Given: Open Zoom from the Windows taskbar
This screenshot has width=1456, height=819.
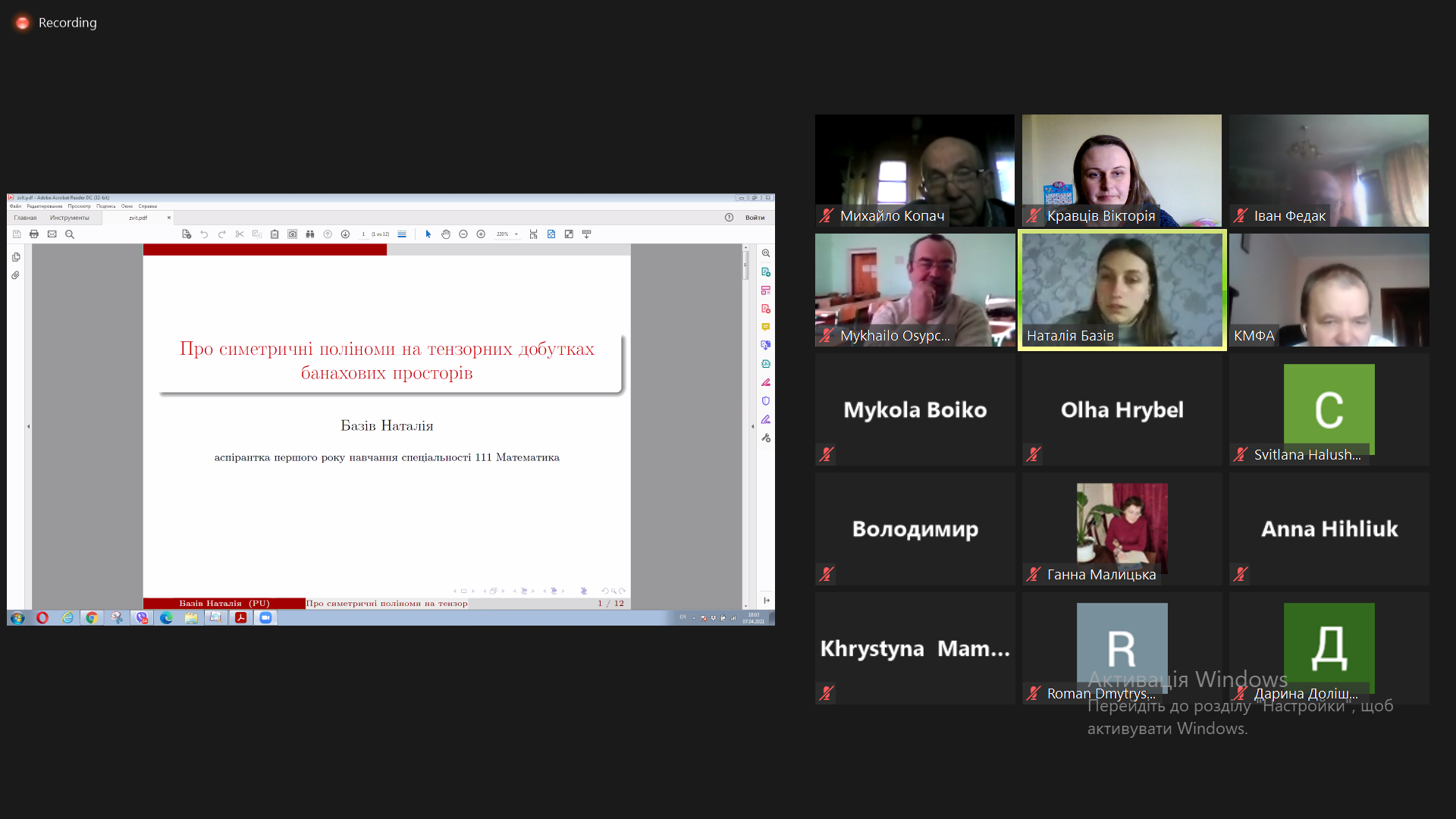Looking at the screenshot, I should click(x=265, y=618).
